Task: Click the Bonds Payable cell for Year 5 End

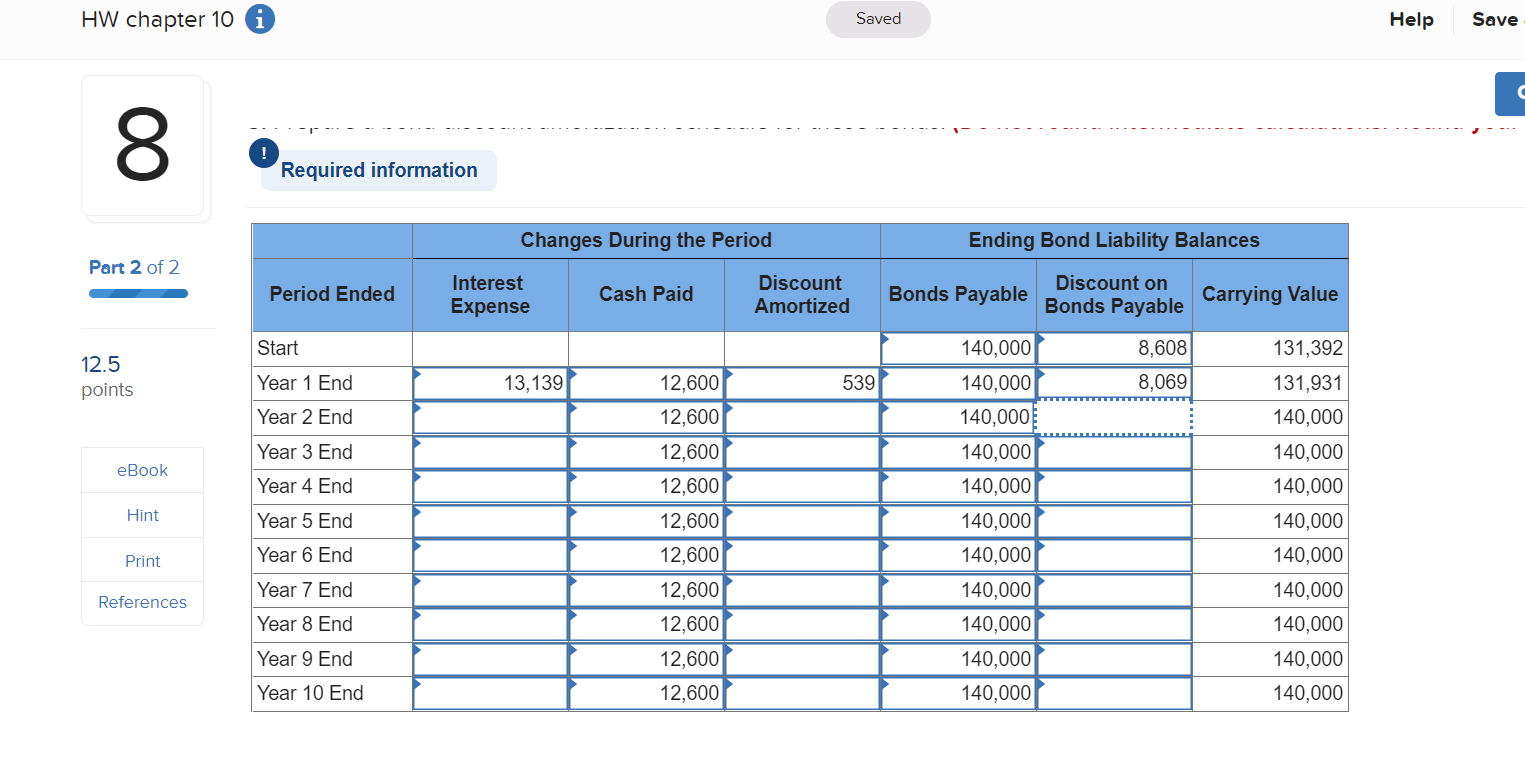Action: [957, 520]
